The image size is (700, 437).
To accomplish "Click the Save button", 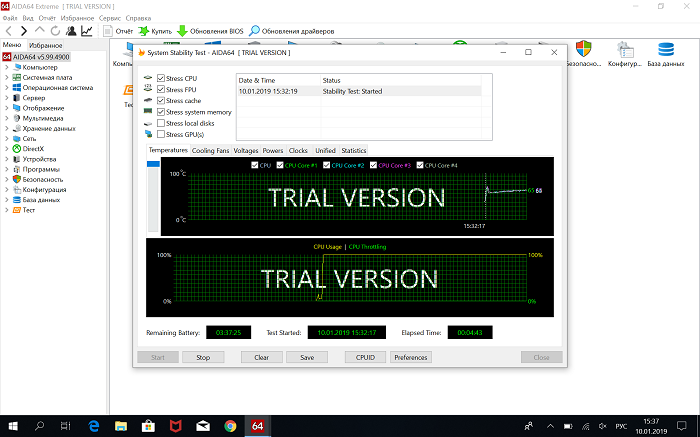I will pos(307,358).
